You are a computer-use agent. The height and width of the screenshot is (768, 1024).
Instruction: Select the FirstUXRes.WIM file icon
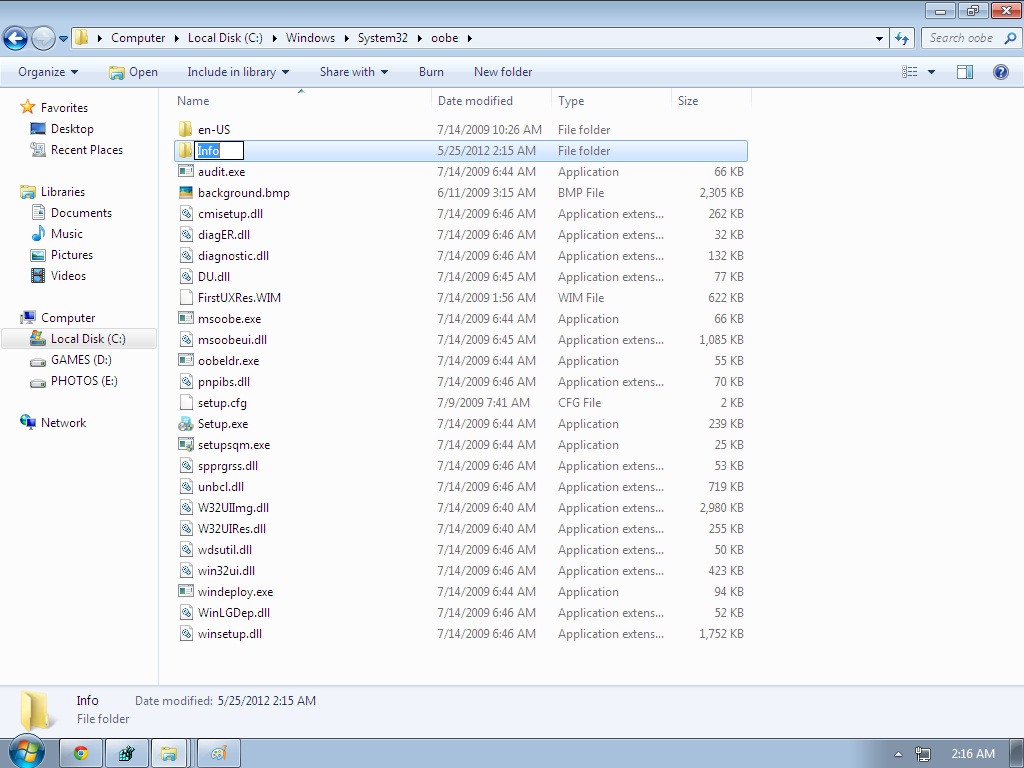point(185,297)
